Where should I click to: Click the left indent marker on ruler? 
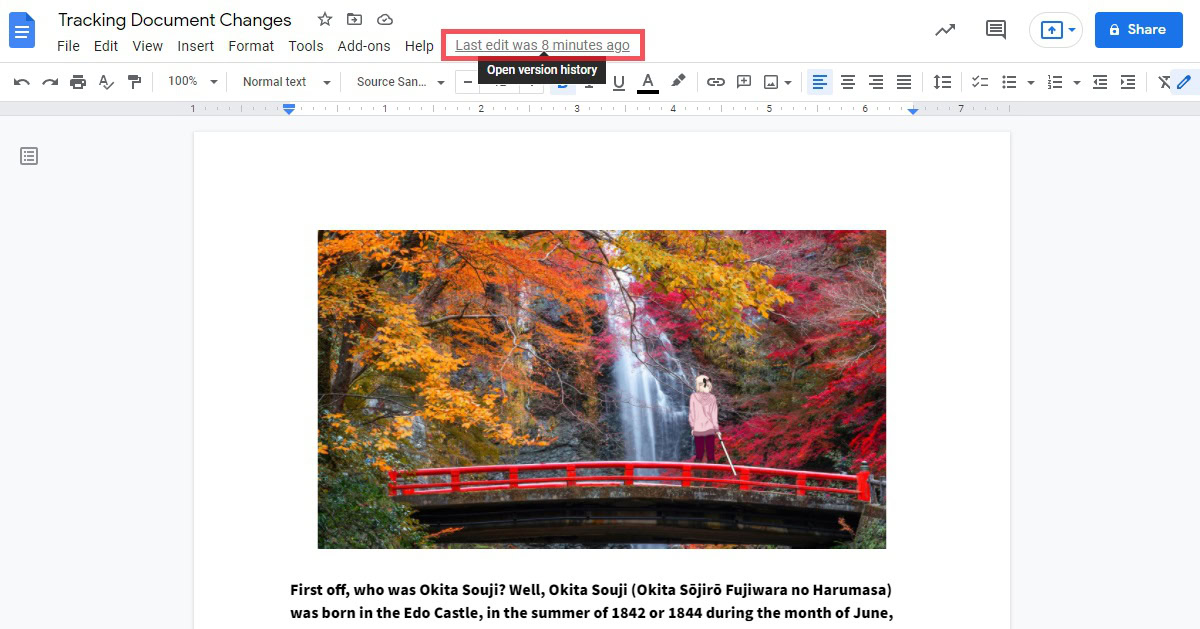289,109
